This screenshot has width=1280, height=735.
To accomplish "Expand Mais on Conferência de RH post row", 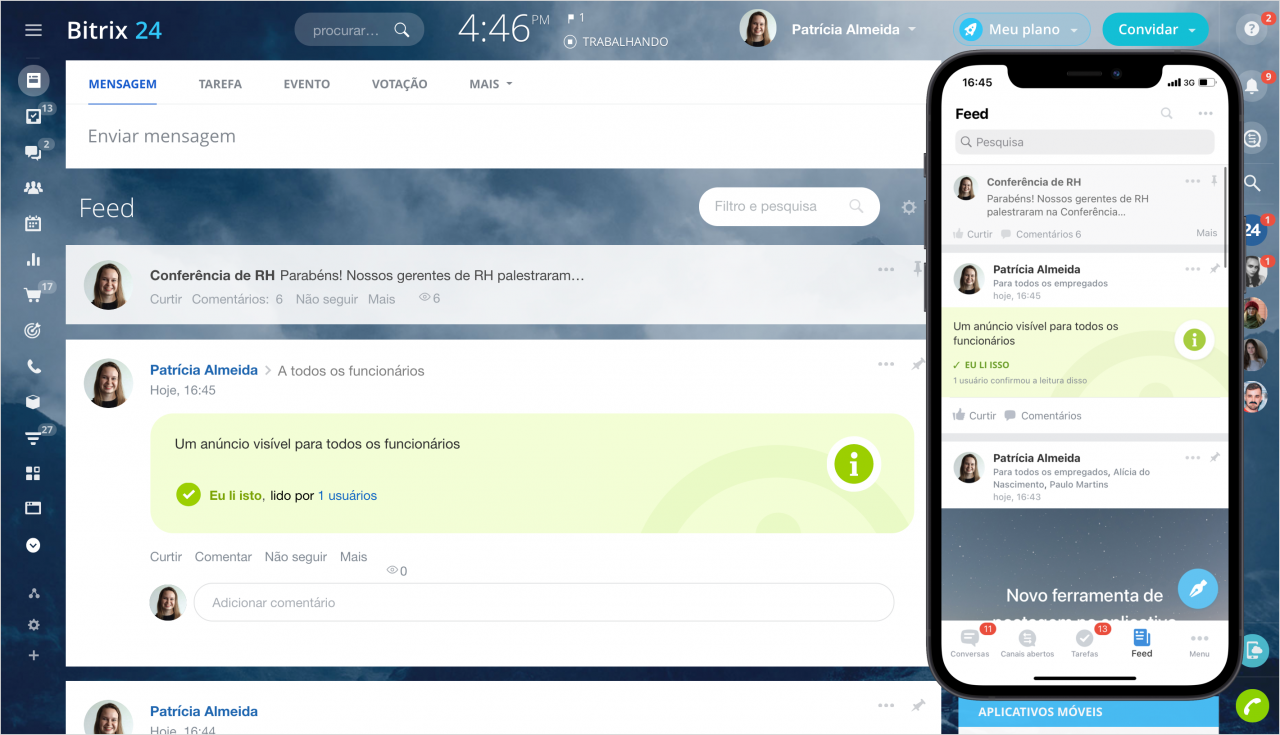I will tap(381, 299).
